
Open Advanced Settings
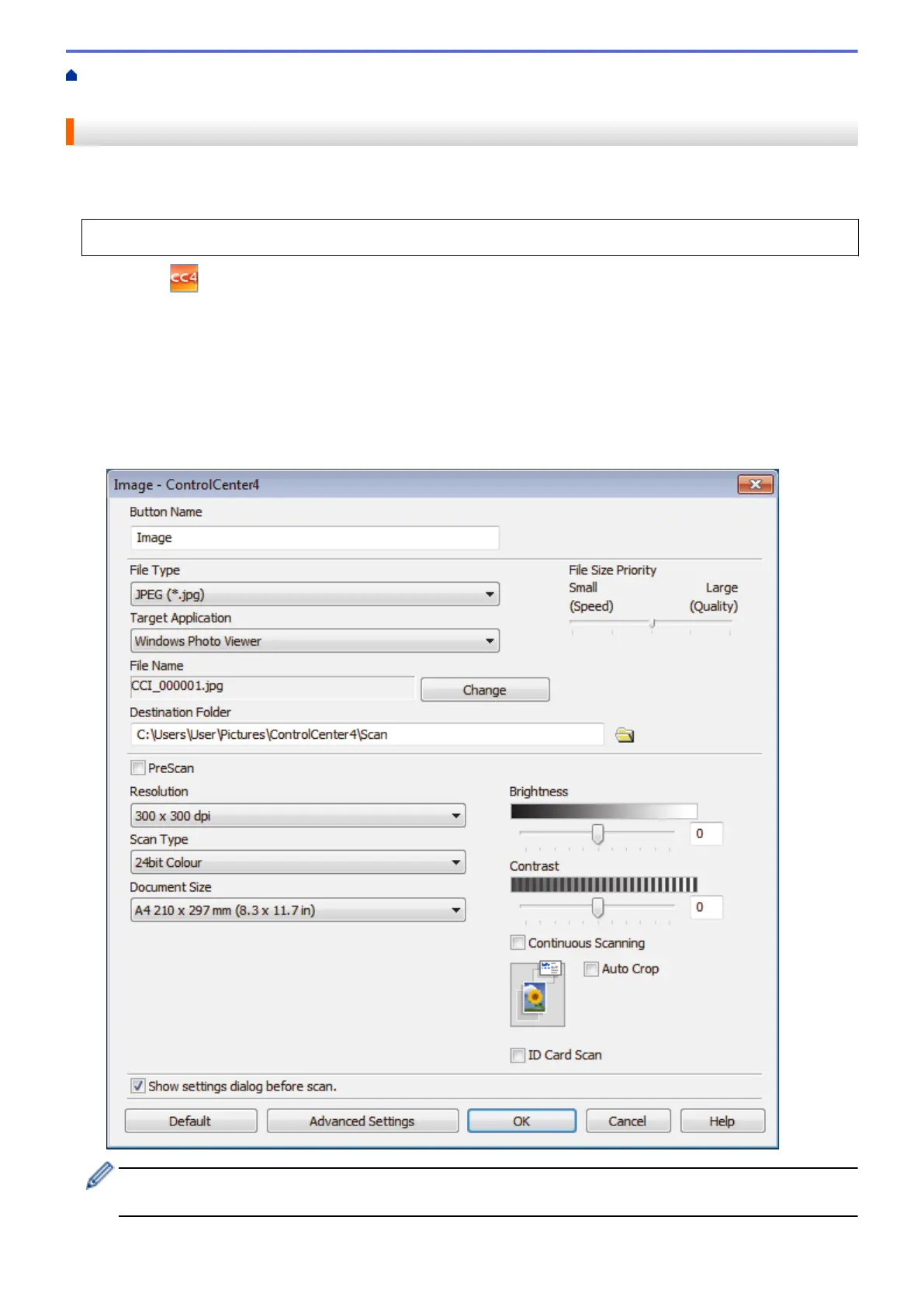click(362, 1121)
